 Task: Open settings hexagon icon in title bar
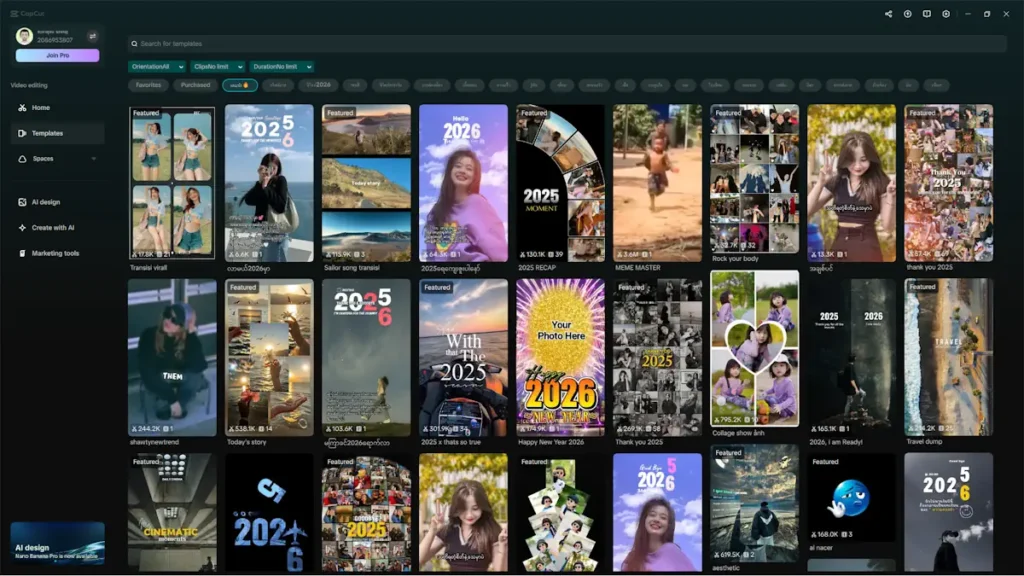[946, 14]
